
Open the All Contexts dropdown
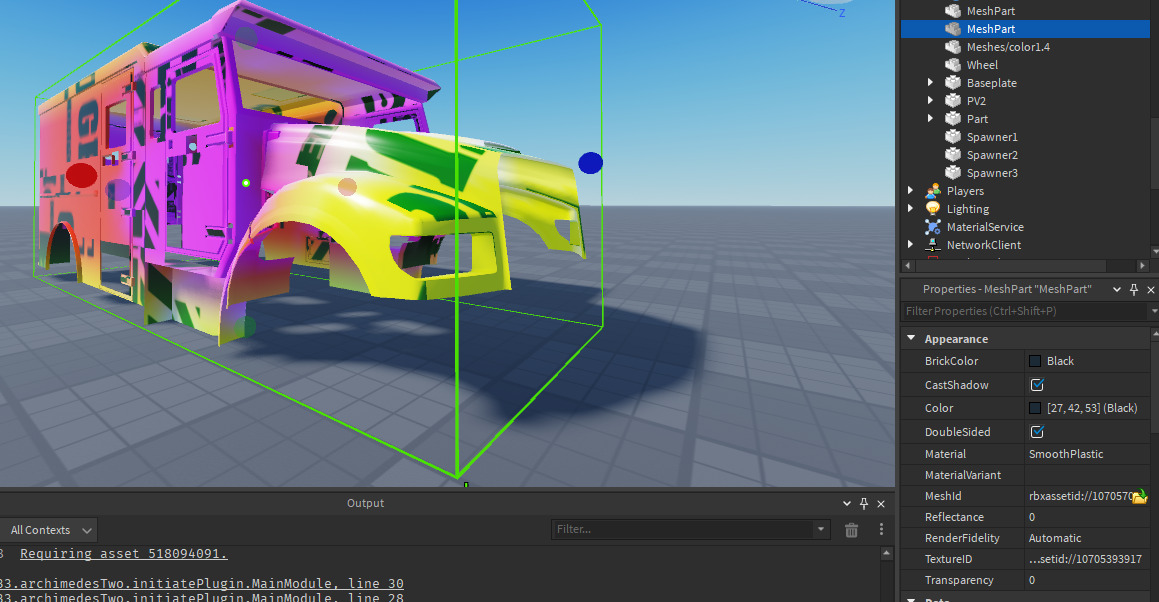(x=51, y=530)
